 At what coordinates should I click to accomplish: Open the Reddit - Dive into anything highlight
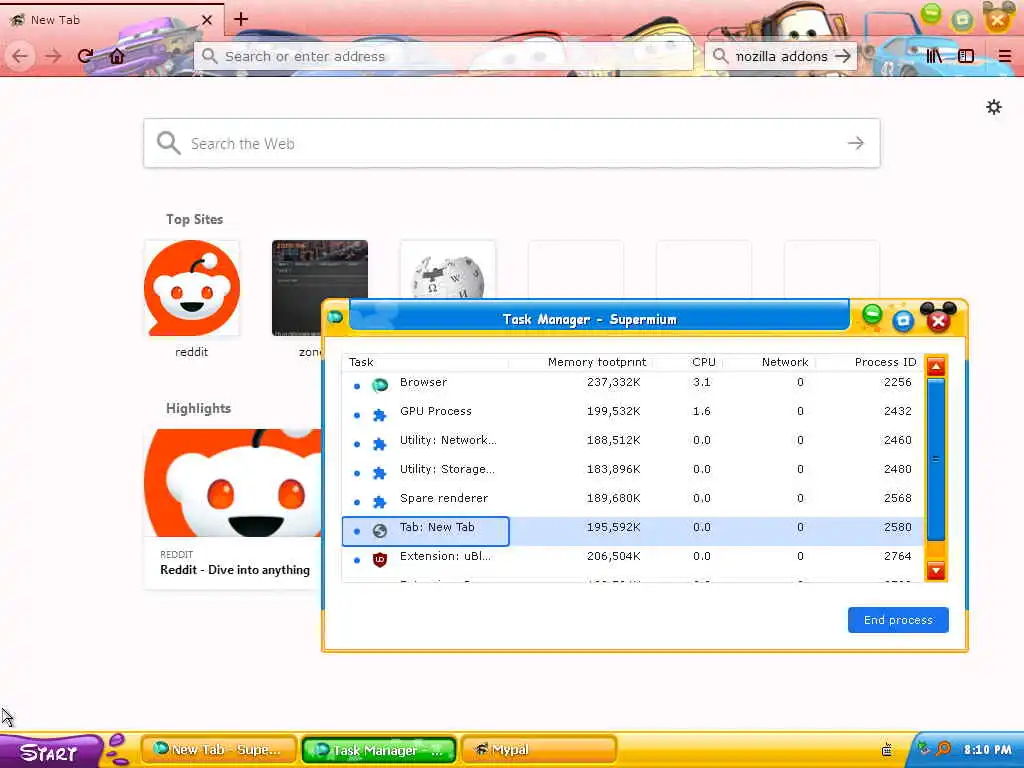233,509
